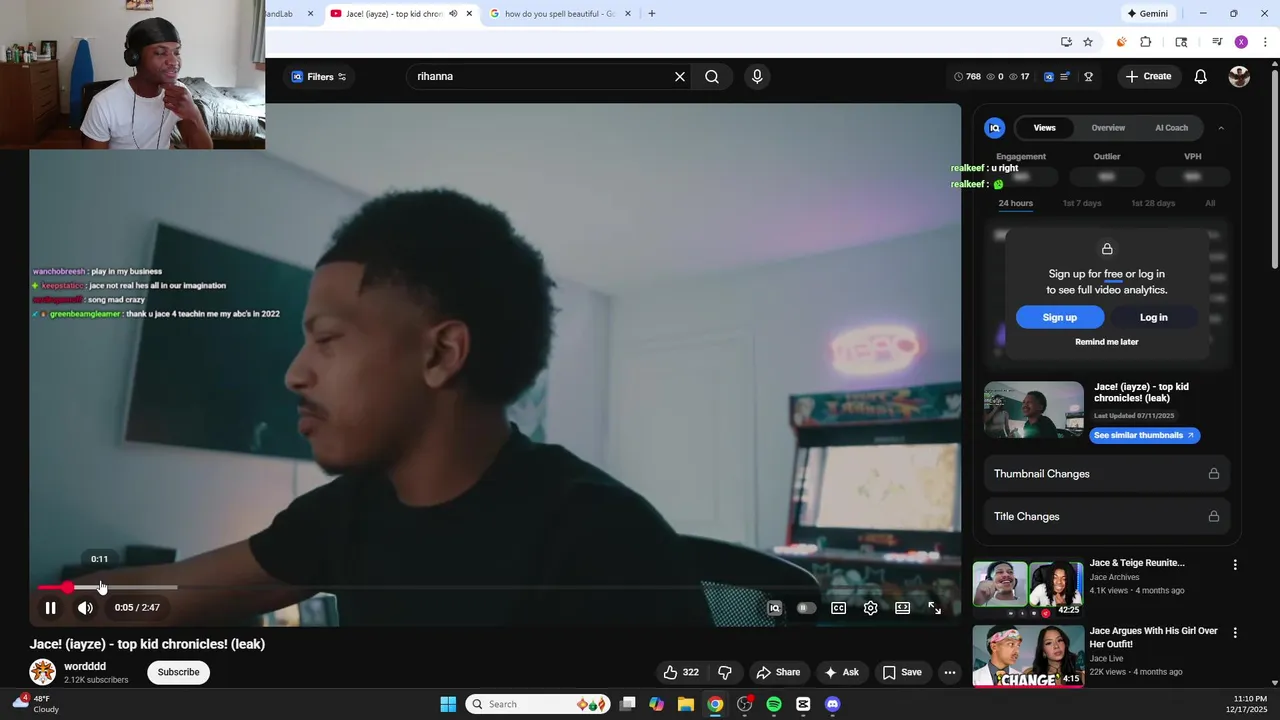Expand the Thumbnail Changes section
Viewport: 1280px width, 720px height.
tap(1107, 474)
